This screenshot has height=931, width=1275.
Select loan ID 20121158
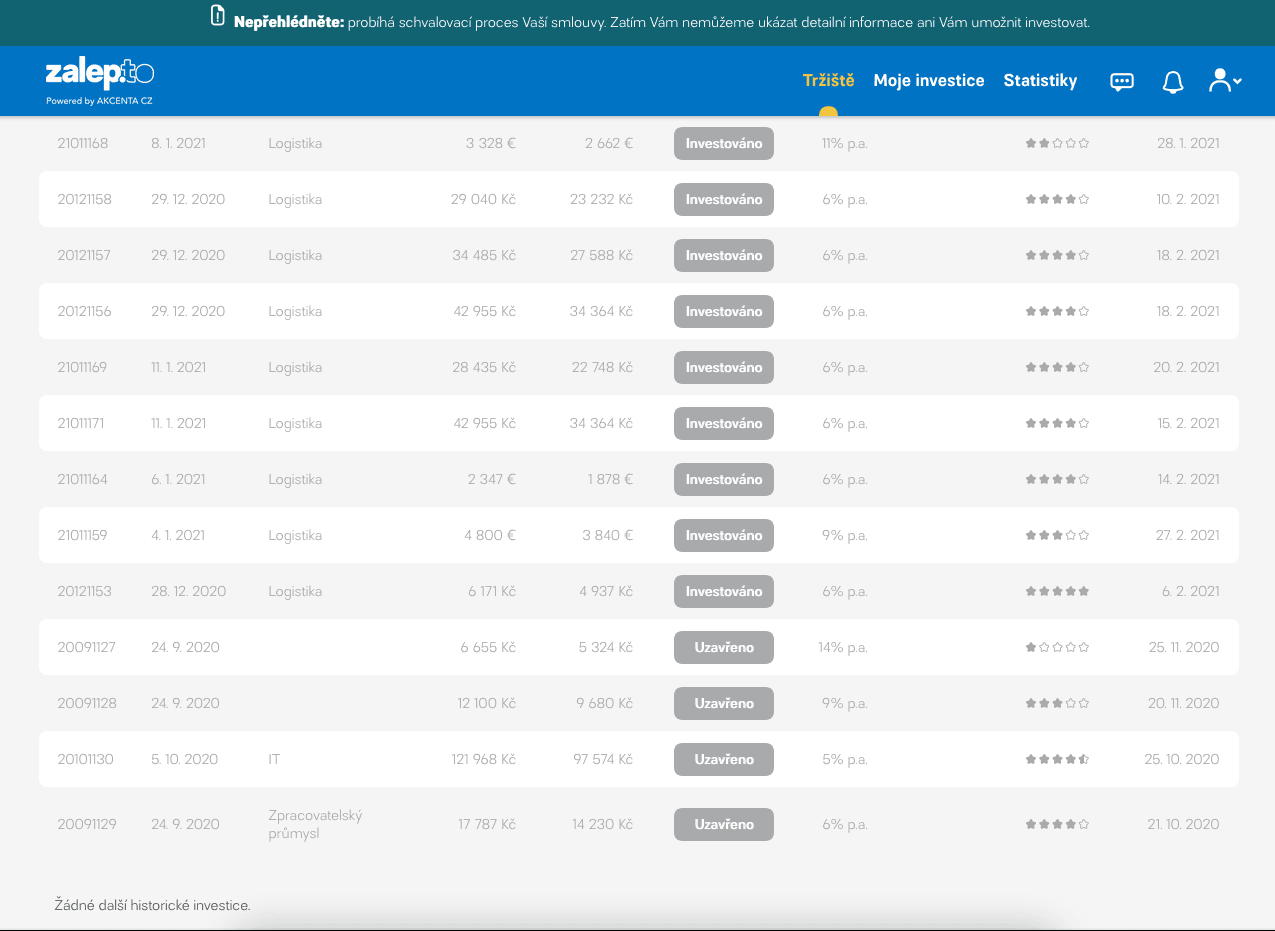click(85, 199)
